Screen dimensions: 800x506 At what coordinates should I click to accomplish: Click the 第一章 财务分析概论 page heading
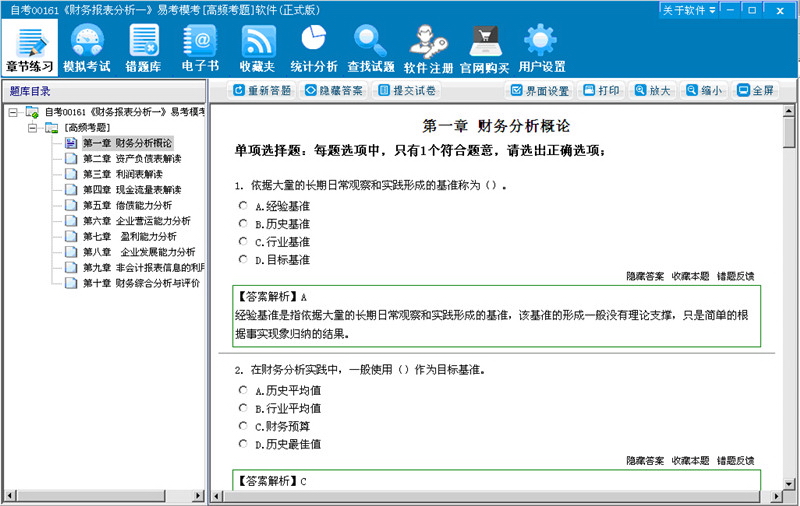click(x=496, y=126)
